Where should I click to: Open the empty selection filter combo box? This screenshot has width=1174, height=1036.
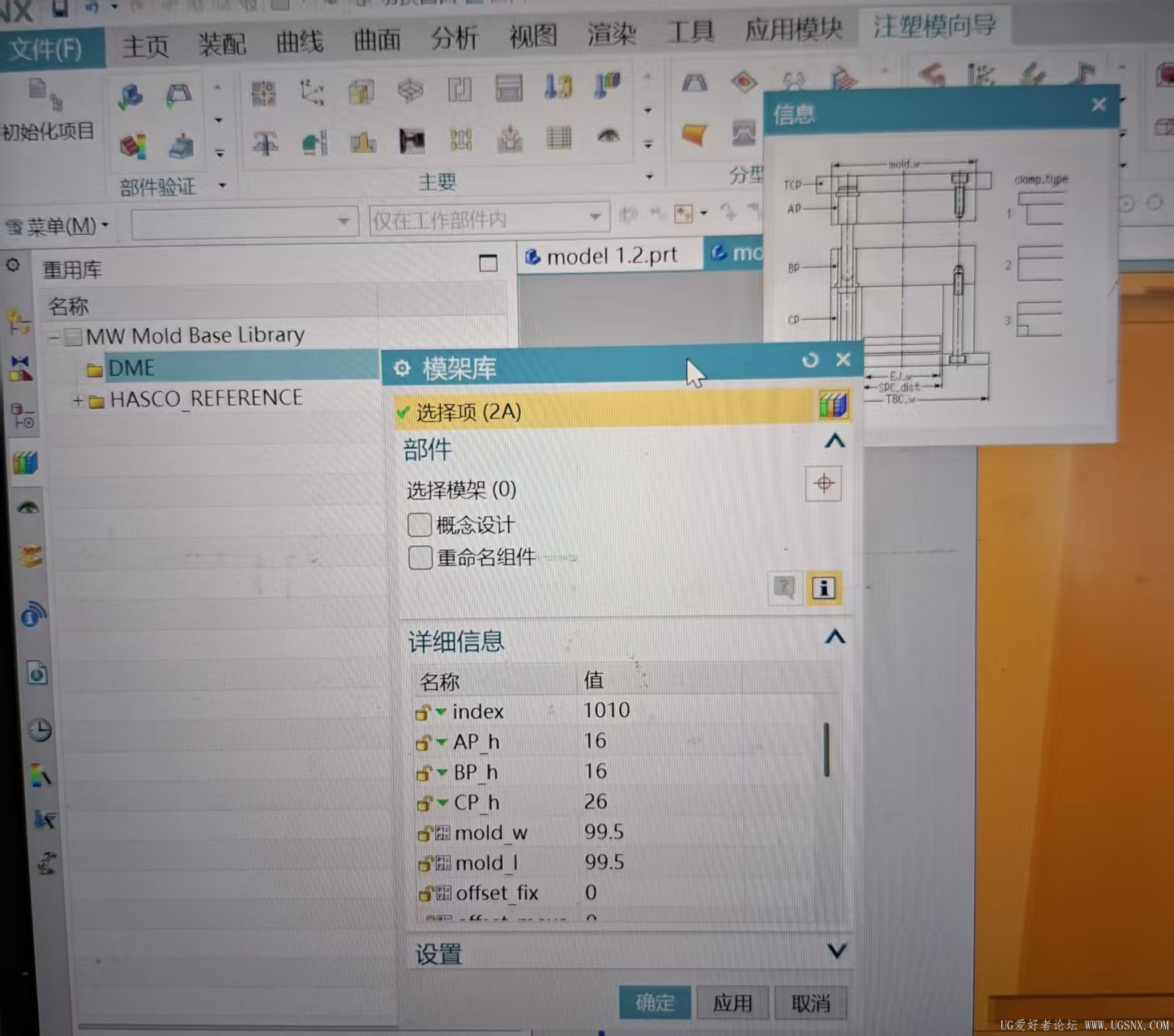244,221
